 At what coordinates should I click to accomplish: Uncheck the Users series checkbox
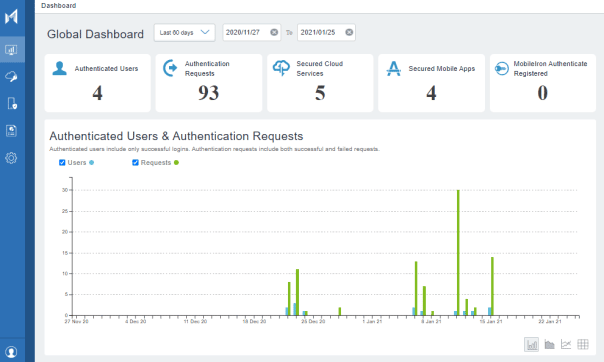(62, 163)
